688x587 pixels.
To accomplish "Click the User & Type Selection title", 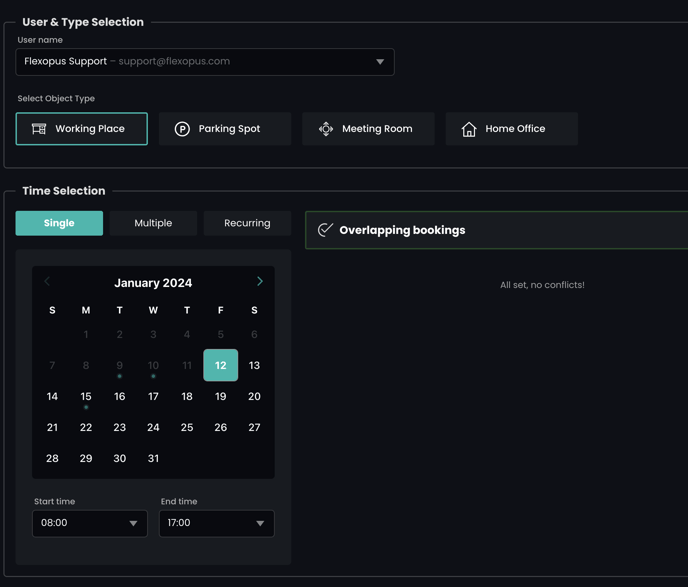I will 83,22.
